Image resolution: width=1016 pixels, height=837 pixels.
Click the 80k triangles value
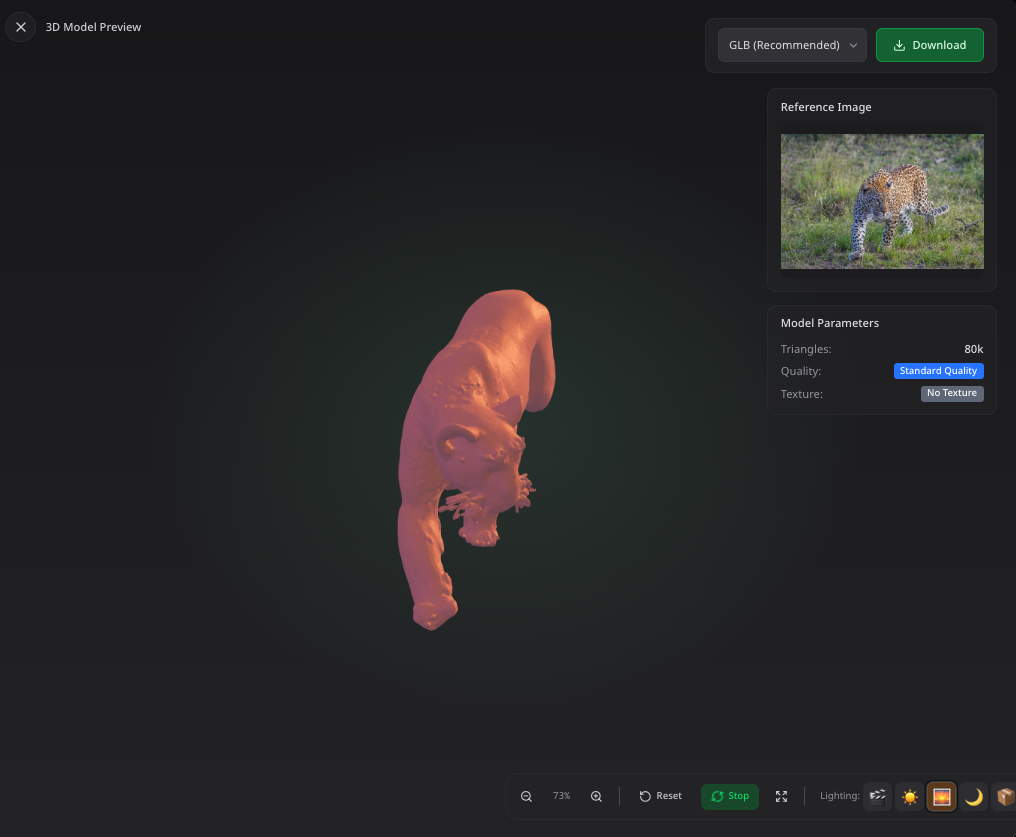[x=973, y=349]
